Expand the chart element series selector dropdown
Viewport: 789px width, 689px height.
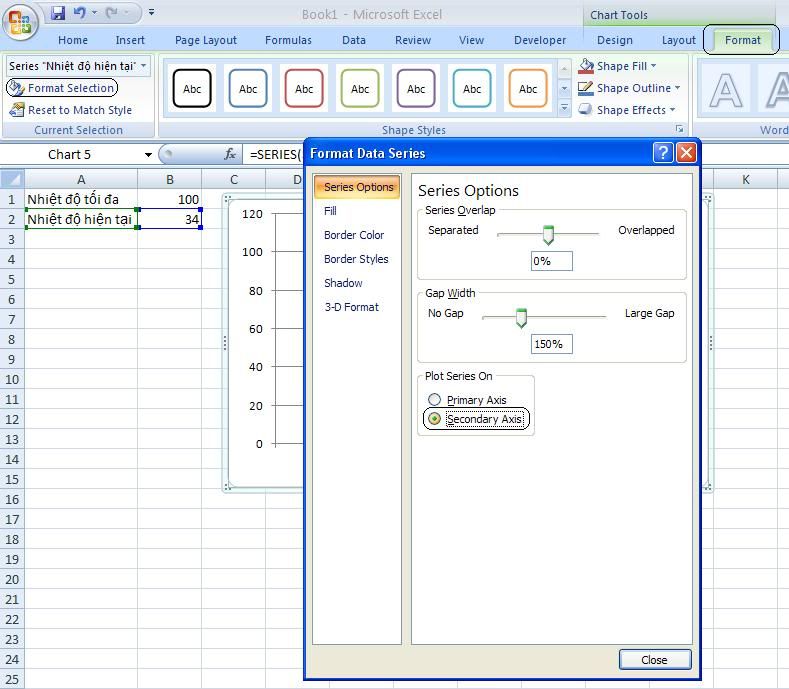coord(144,66)
